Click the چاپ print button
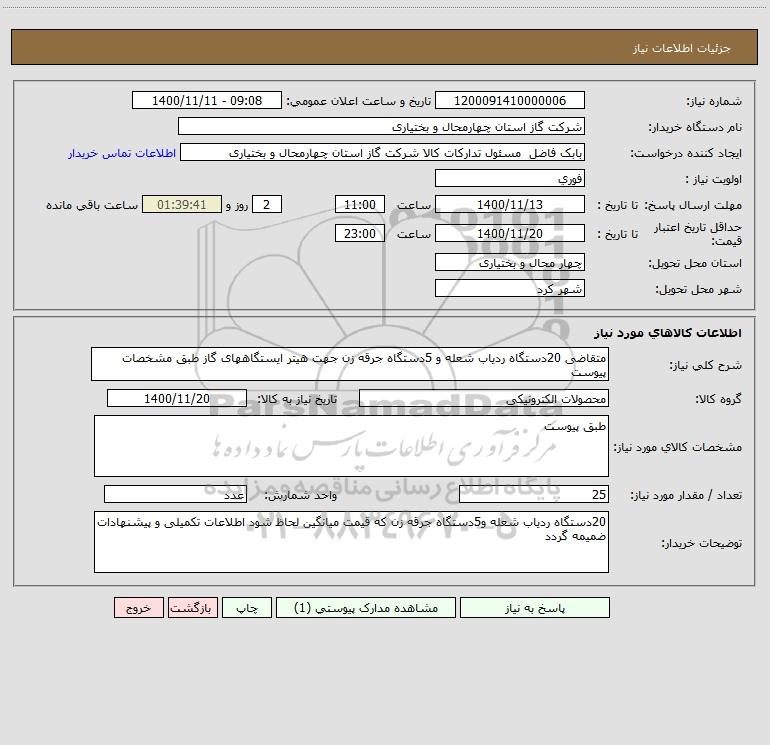Screen dimensions: 770x745 (247, 607)
